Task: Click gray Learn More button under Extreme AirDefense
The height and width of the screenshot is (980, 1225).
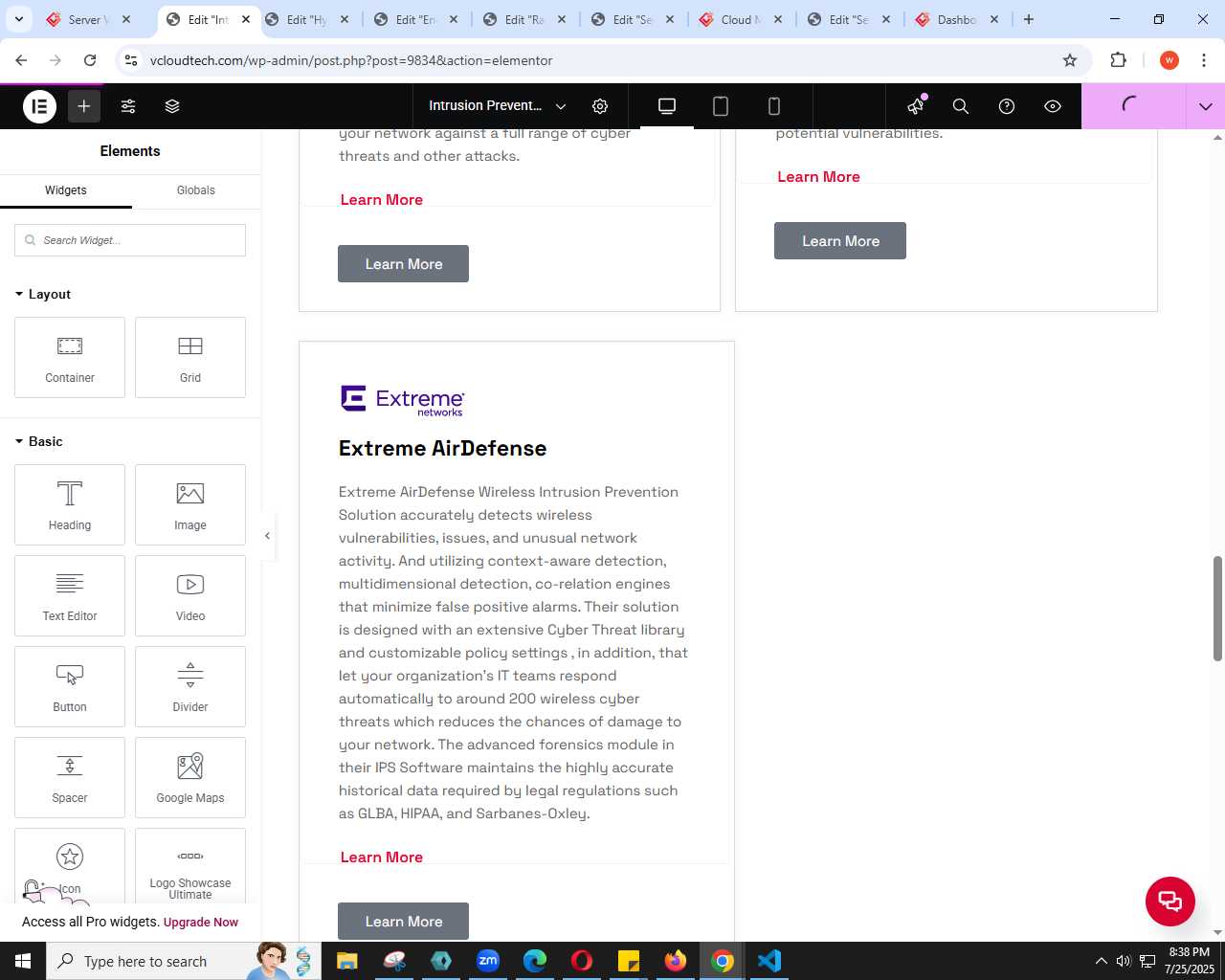Action: click(x=403, y=922)
